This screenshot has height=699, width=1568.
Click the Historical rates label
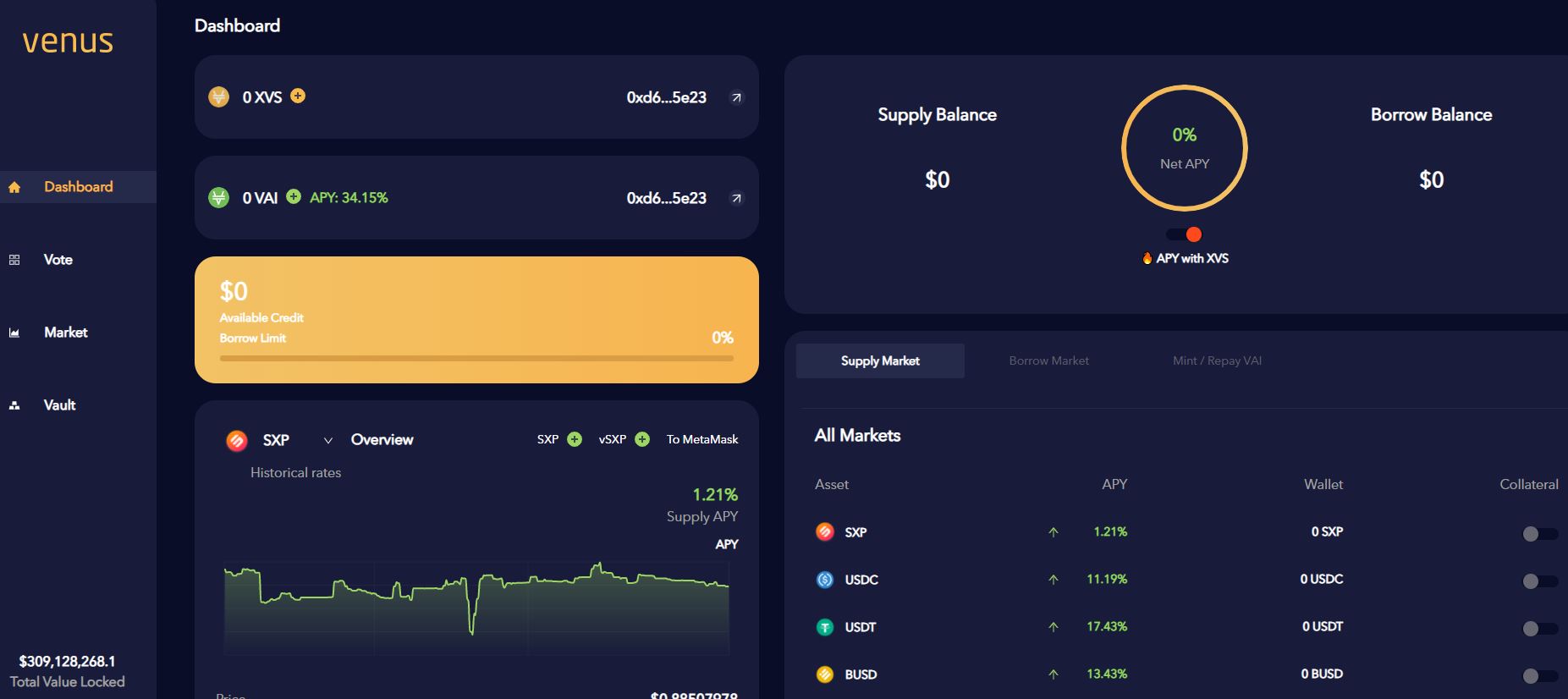click(x=296, y=473)
